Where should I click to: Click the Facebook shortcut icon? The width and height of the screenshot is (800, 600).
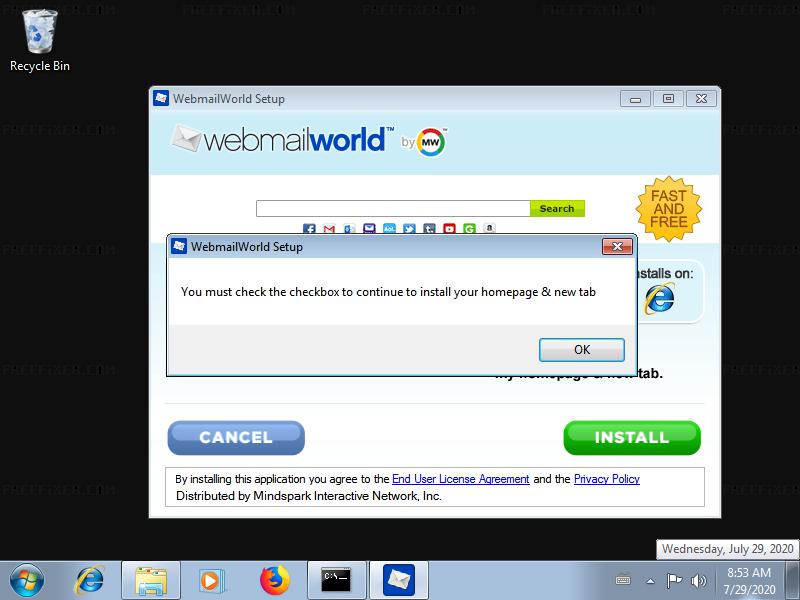tap(309, 229)
